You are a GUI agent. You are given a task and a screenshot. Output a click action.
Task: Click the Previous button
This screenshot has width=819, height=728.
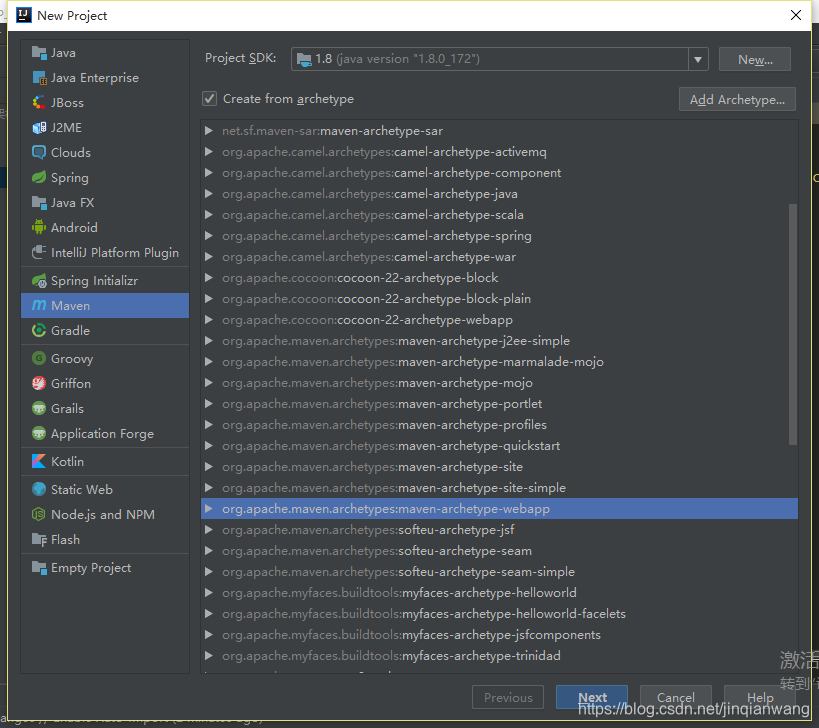[508, 697]
